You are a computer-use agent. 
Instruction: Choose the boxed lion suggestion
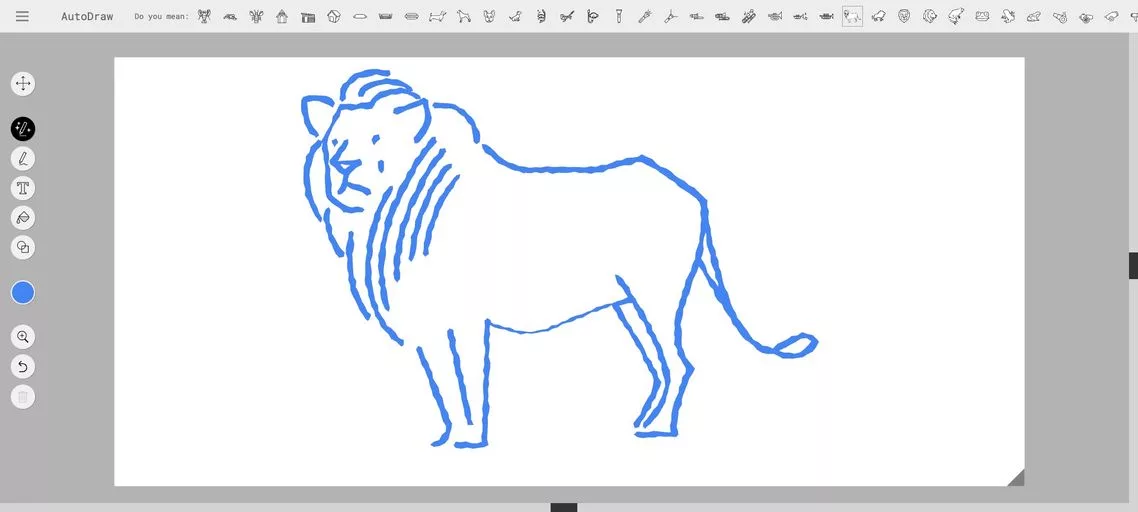(852, 16)
